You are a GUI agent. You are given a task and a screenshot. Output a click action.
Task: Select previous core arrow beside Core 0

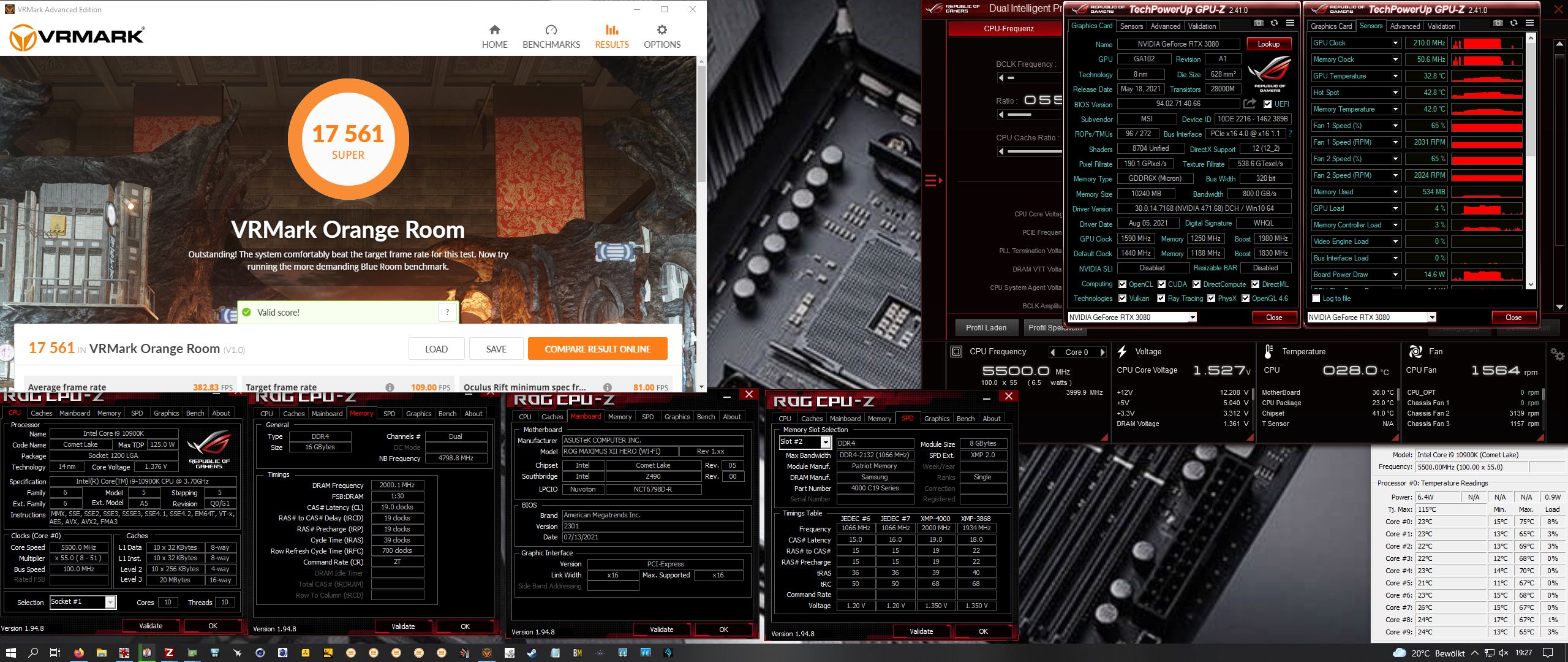click(1052, 352)
